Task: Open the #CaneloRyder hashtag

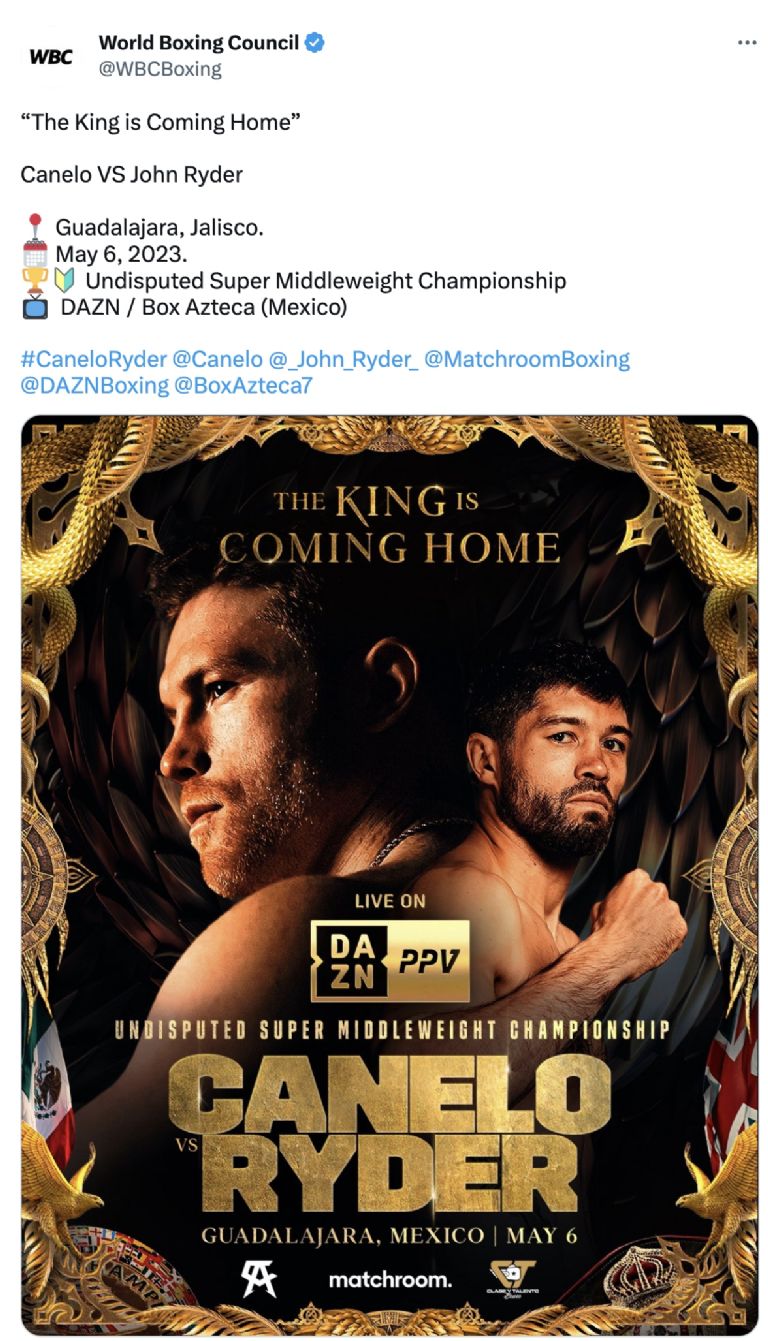Action: coord(93,359)
